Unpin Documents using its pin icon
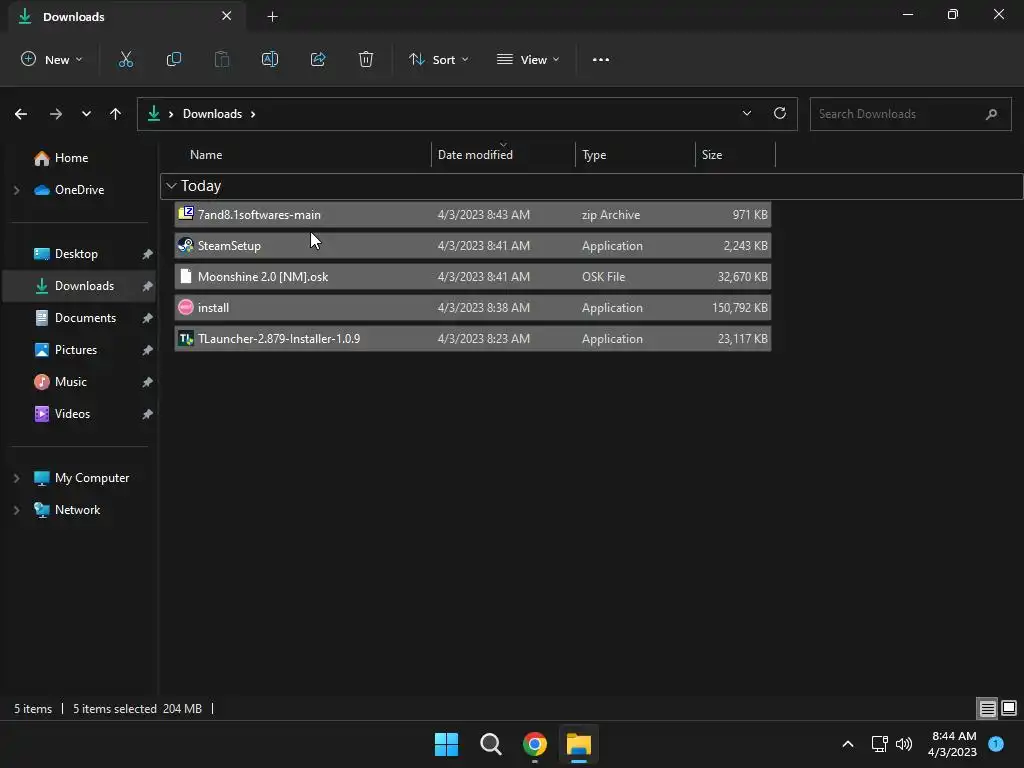This screenshot has width=1024, height=768. (148, 318)
